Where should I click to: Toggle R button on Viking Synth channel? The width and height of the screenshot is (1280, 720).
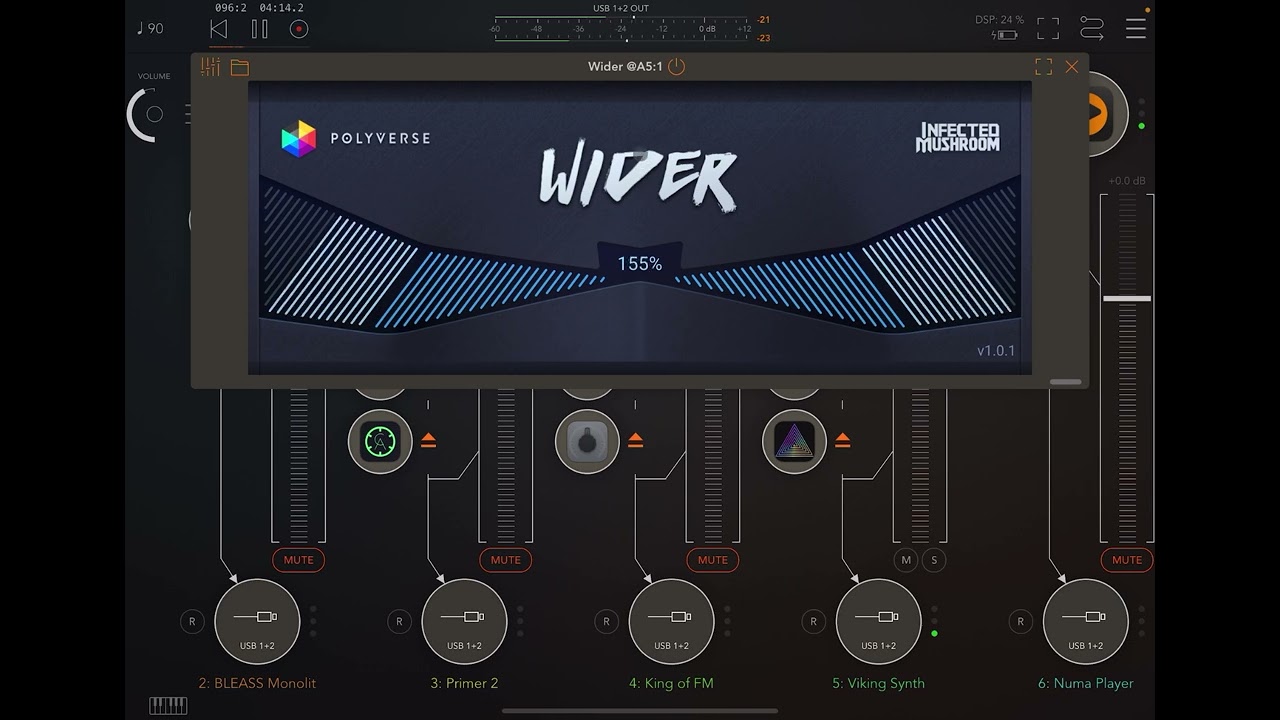[813, 621]
